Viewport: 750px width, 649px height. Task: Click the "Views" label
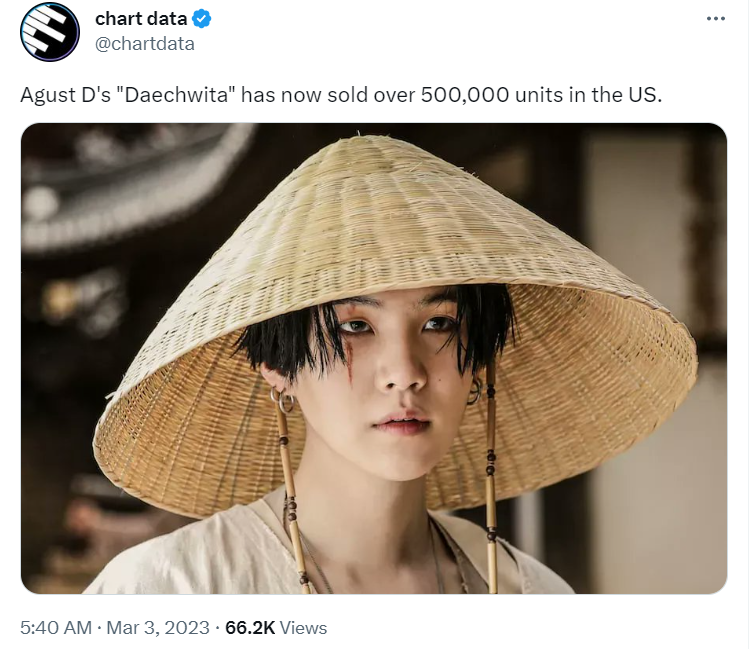[x=303, y=627]
